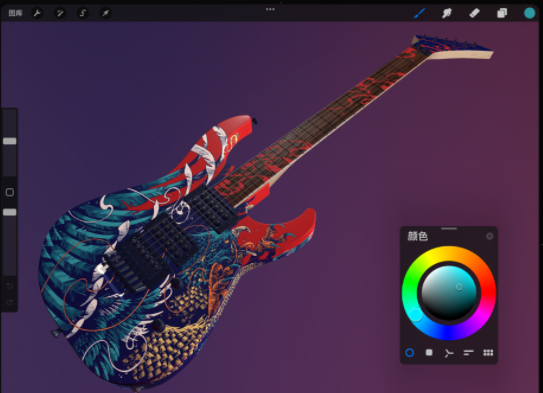Select the Eraser tool
This screenshot has width=543, height=393.
(474, 13)
